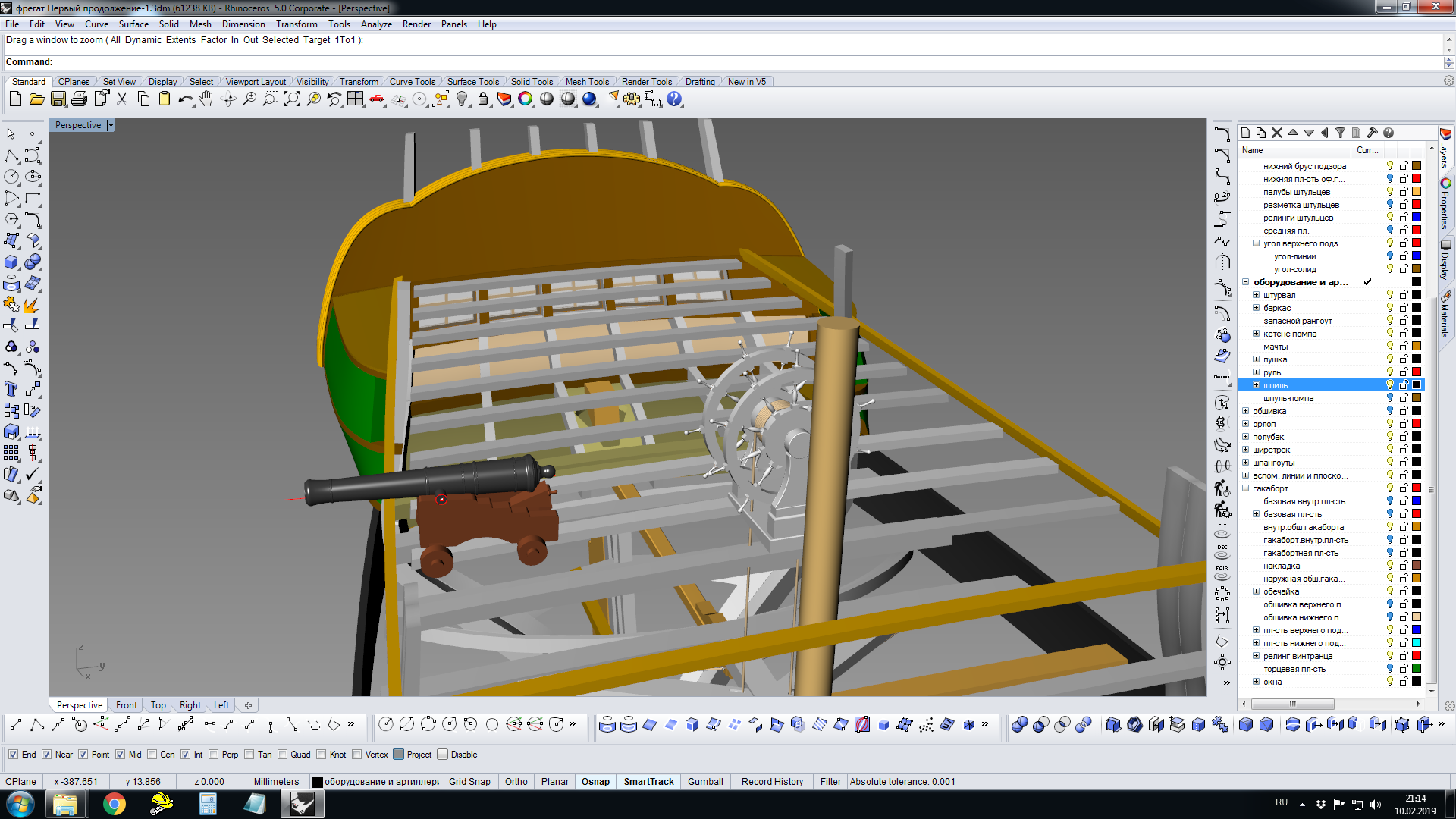Viewport: 1456px width, 819px height.
Task: Click the blue render sphere icon
Action: click(x=589, y=99)
